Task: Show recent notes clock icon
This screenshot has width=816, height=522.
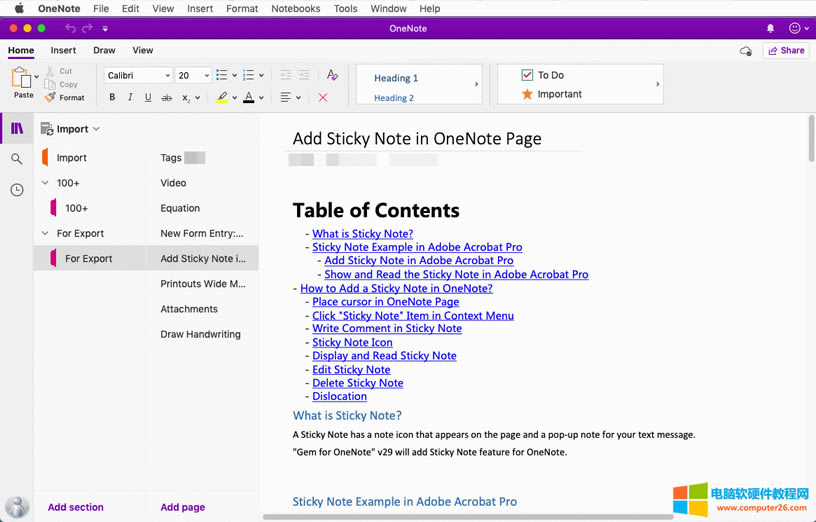Action: (17, 190)
